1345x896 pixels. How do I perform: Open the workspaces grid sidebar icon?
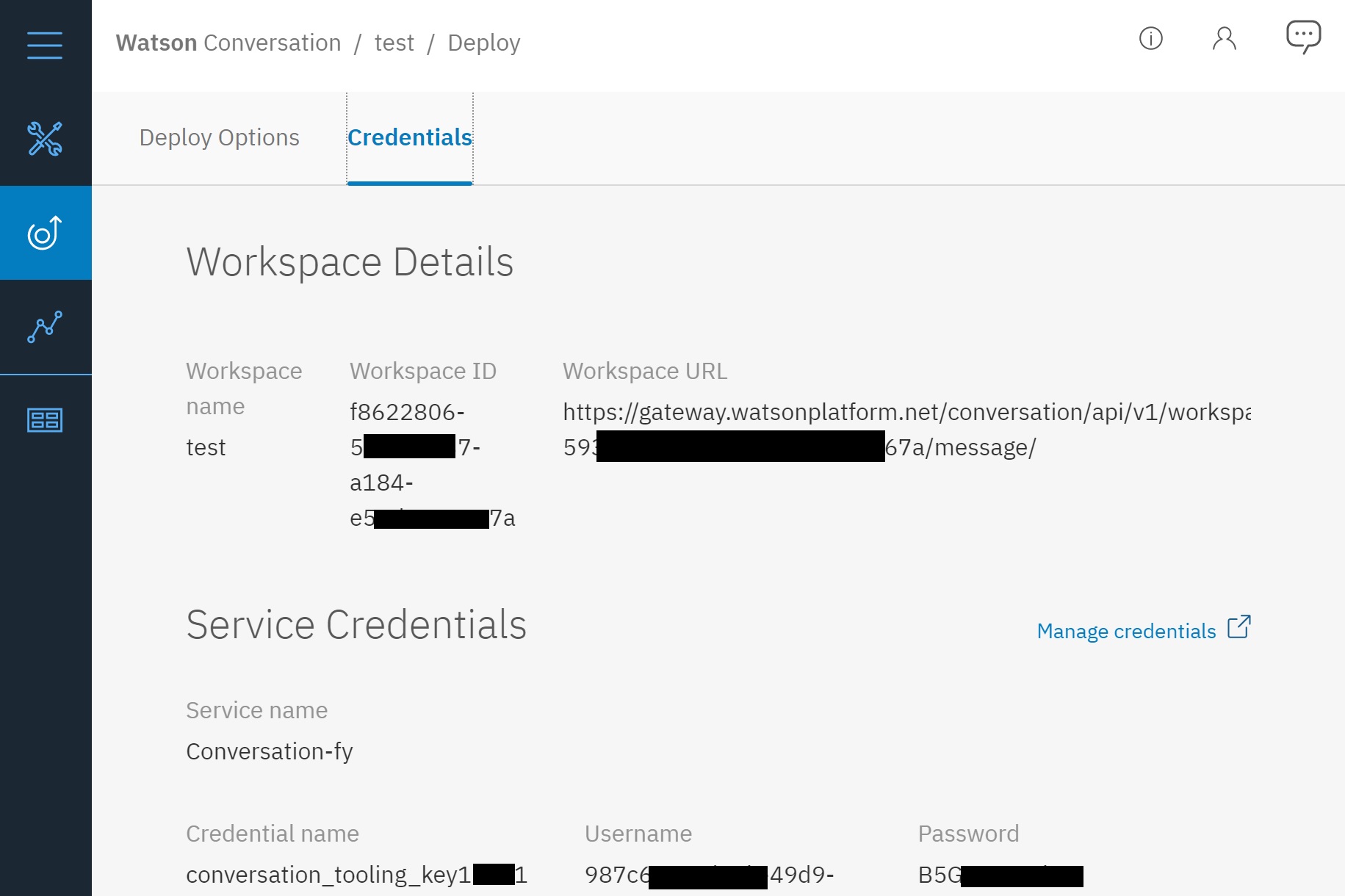click(x=45, y=420)
